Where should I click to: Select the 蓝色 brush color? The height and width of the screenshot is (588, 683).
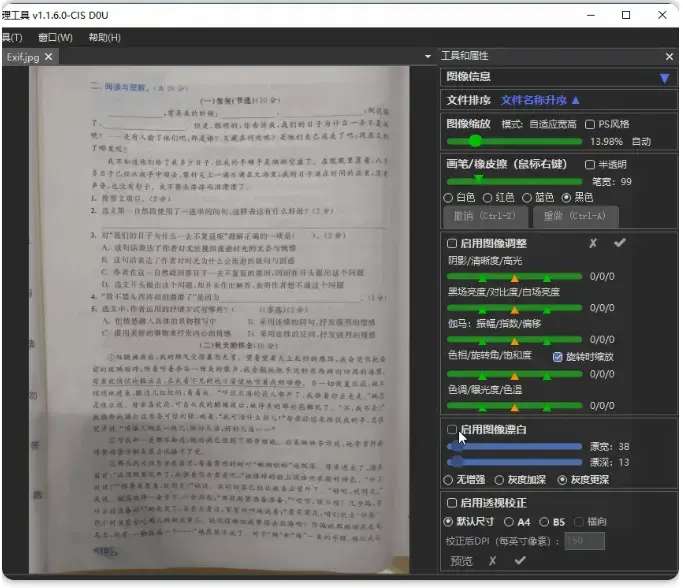pyautogui.click(x=527, y=198)
